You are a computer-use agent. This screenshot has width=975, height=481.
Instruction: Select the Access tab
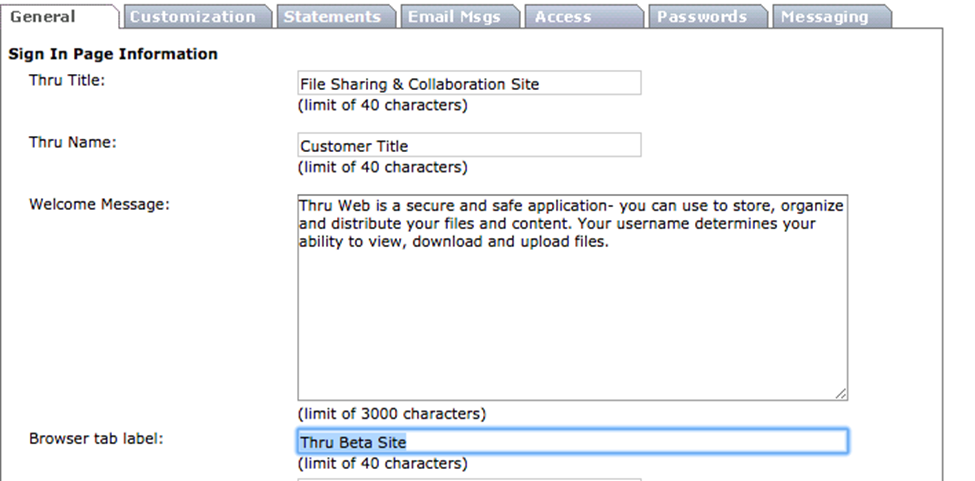click(x=563, y=17)
